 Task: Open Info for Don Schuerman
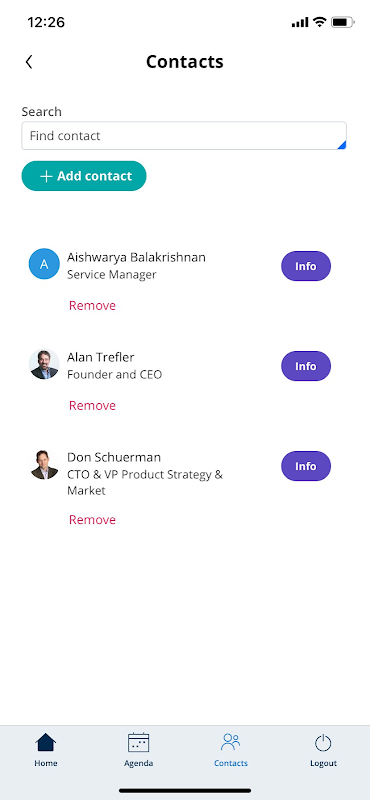[306, 466]
